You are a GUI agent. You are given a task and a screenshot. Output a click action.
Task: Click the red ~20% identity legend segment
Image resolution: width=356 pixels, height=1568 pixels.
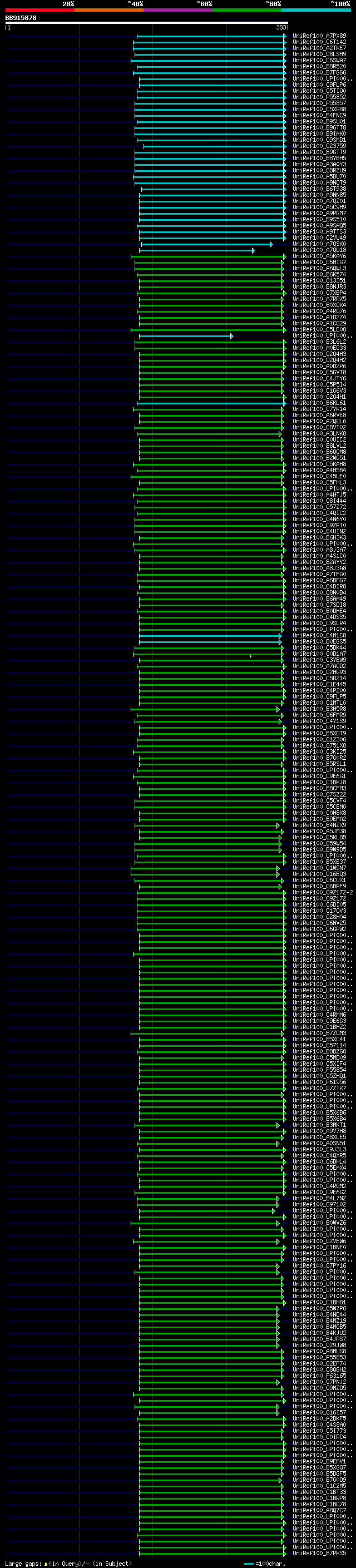click(x=39, y=10)
